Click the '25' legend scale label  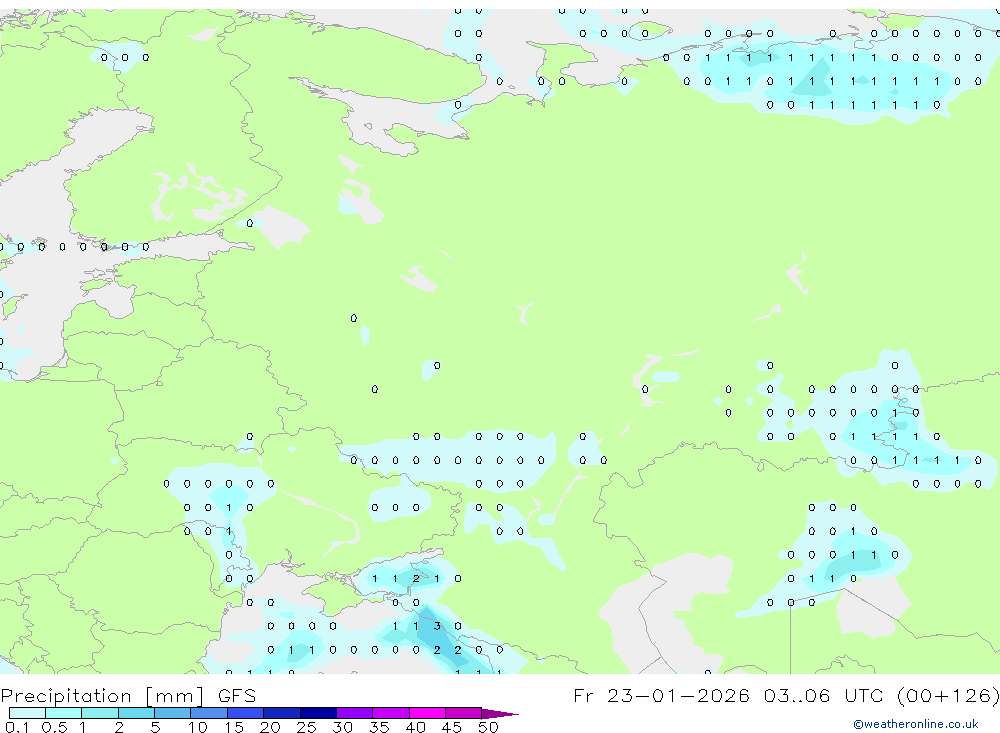tap(306, 727)
